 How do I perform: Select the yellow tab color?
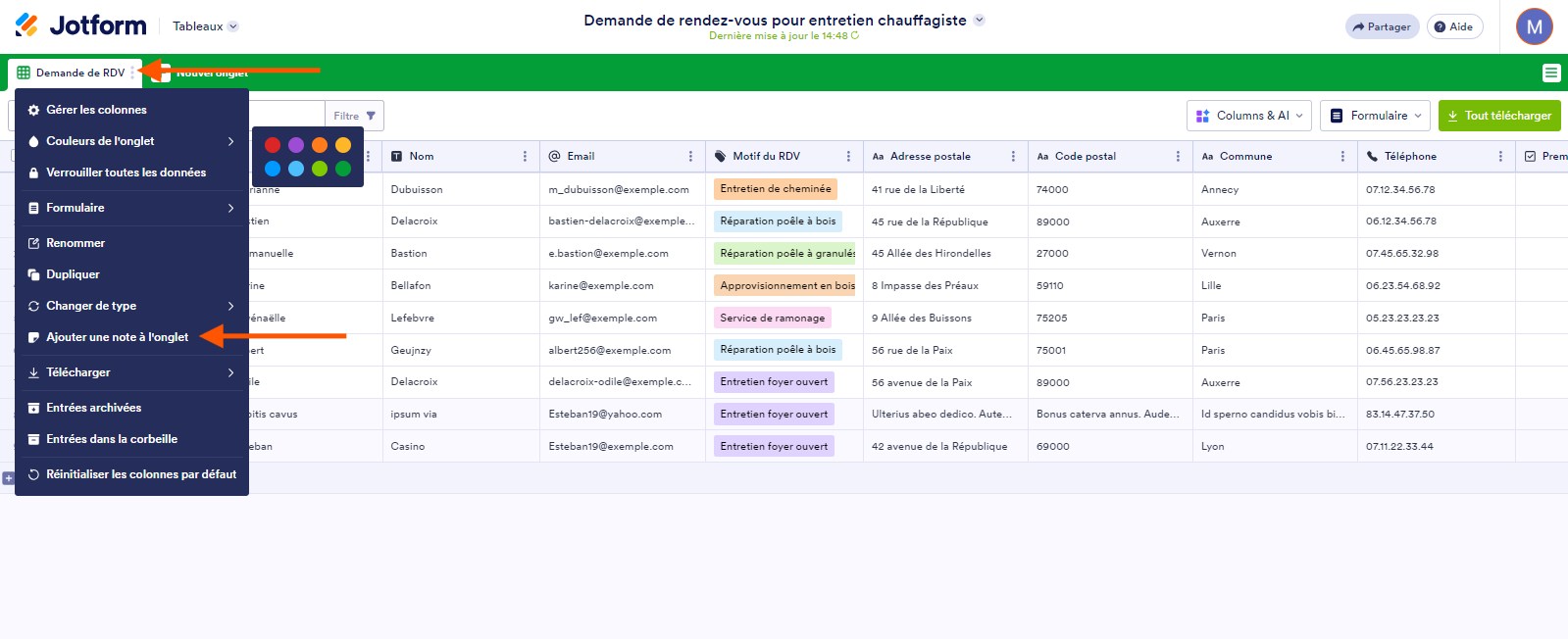[343, 145]
